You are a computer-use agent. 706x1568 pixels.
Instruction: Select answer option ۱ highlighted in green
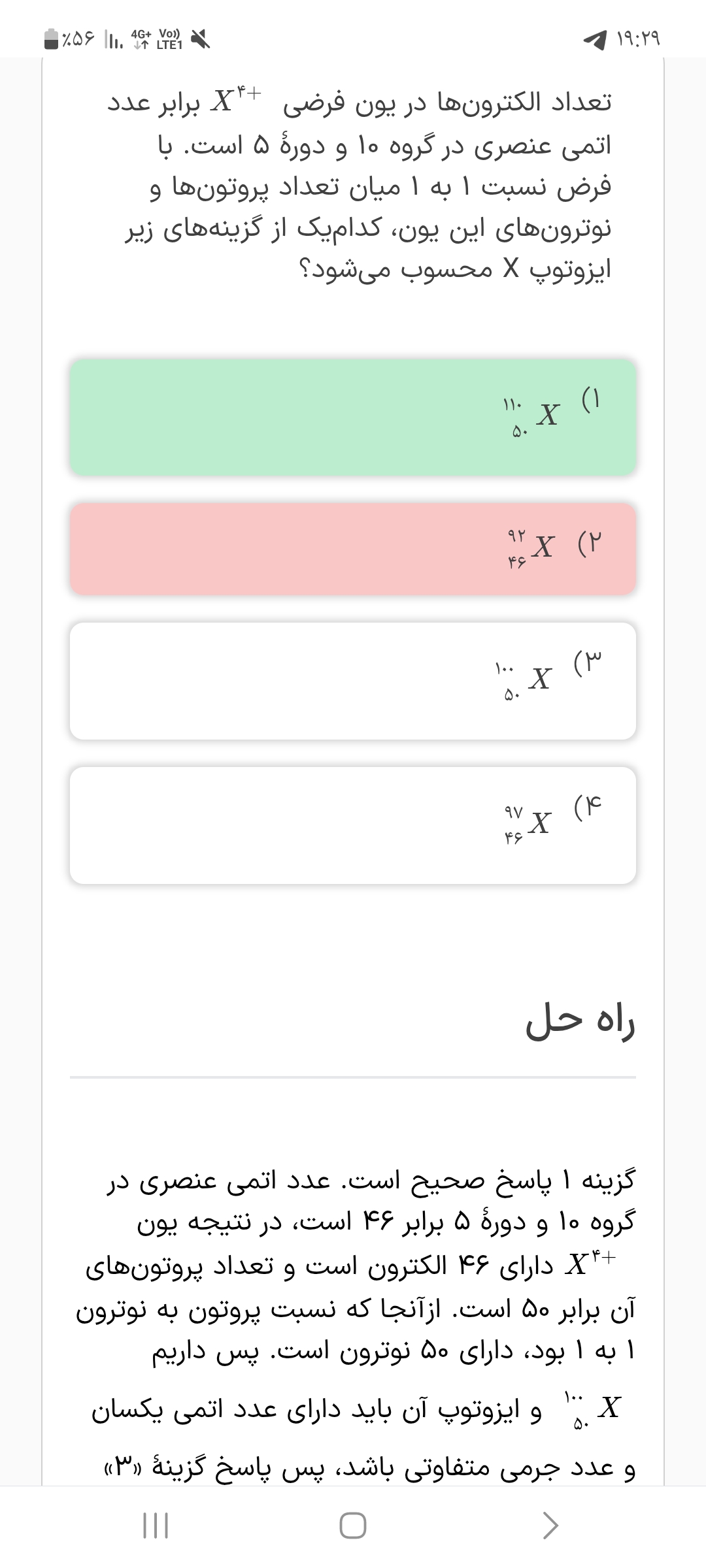click(353, 417)
